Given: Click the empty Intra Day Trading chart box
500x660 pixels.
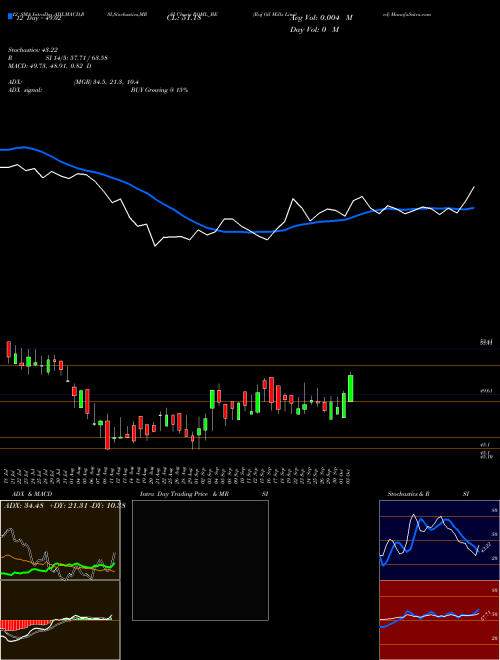Looking at the screenshot, I should [x=200, y=560].
